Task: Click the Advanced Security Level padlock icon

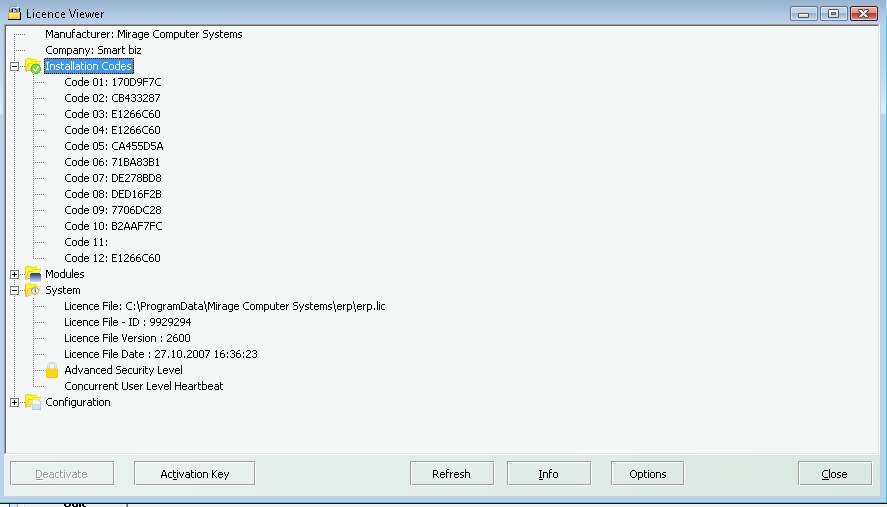Action: pos(52,370)
